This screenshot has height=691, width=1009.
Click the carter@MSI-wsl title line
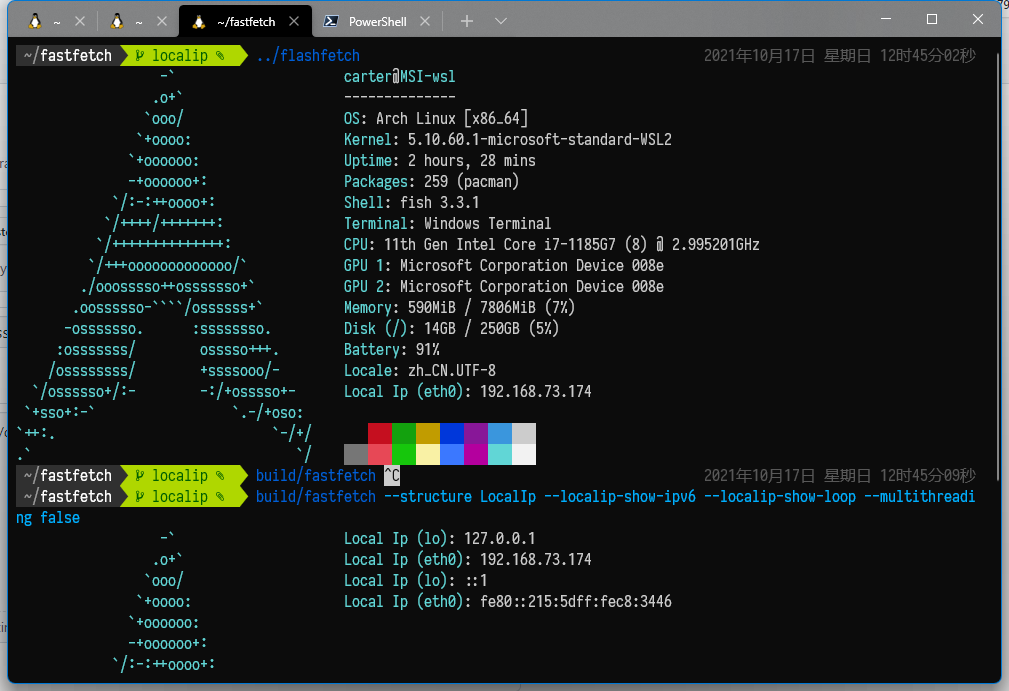400,77
